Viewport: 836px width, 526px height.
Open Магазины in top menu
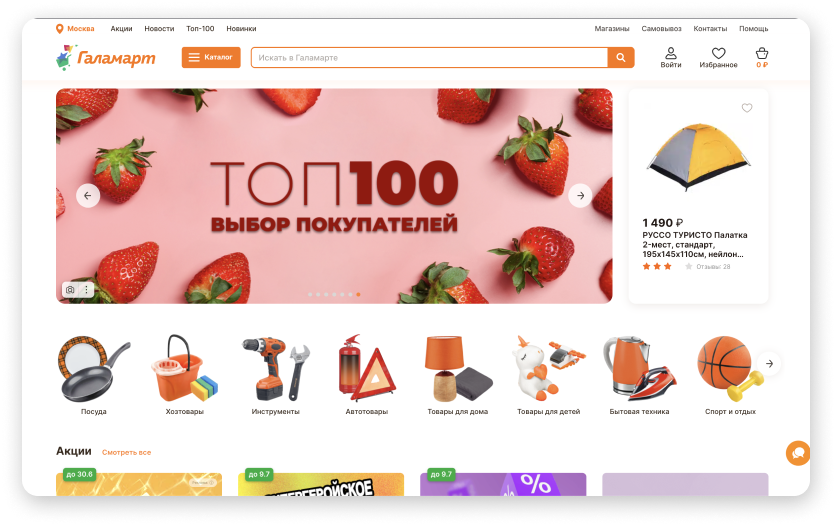point(612,29)
